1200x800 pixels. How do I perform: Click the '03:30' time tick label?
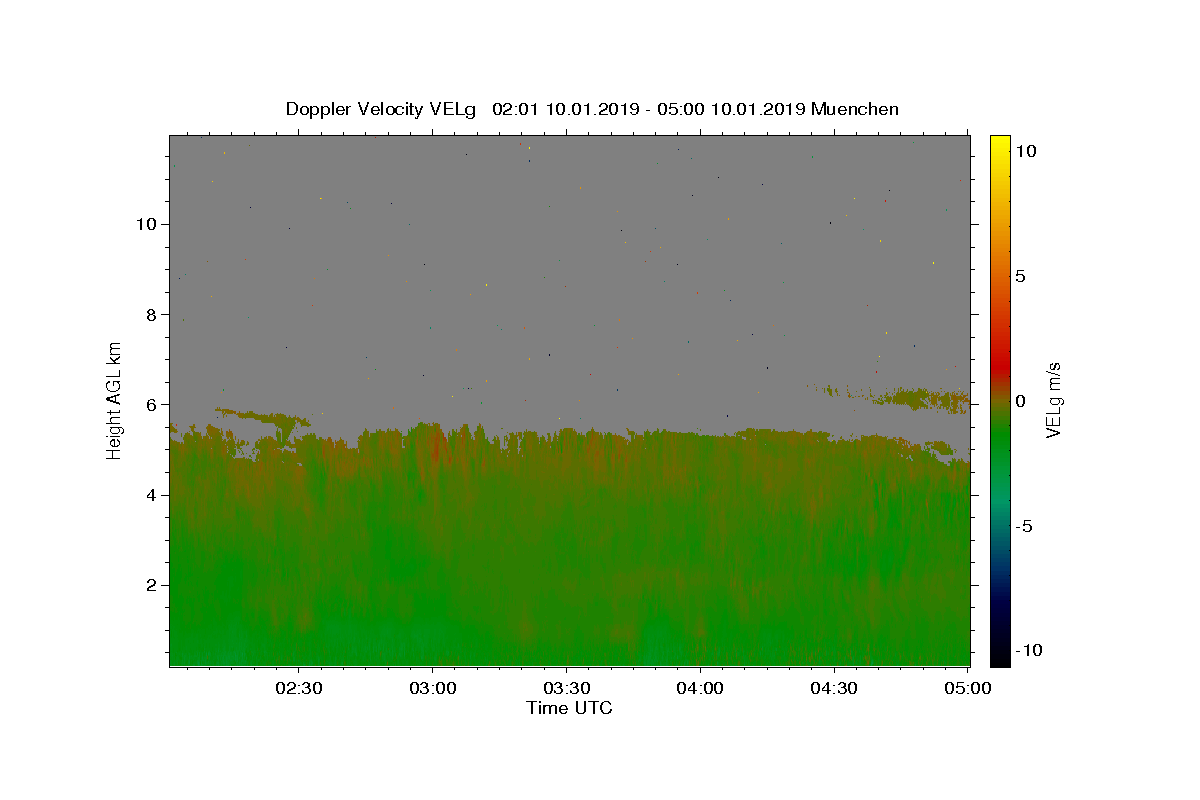566,688
